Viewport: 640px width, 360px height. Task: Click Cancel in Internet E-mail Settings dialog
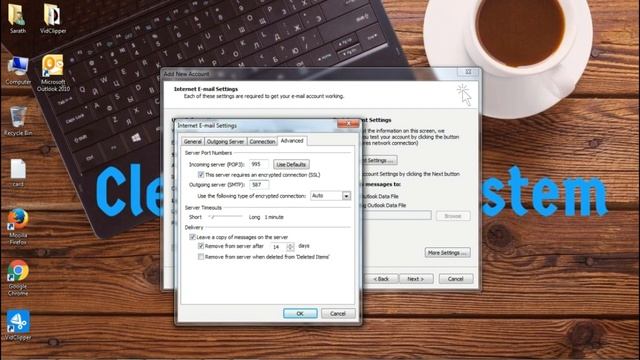point(338,313)
